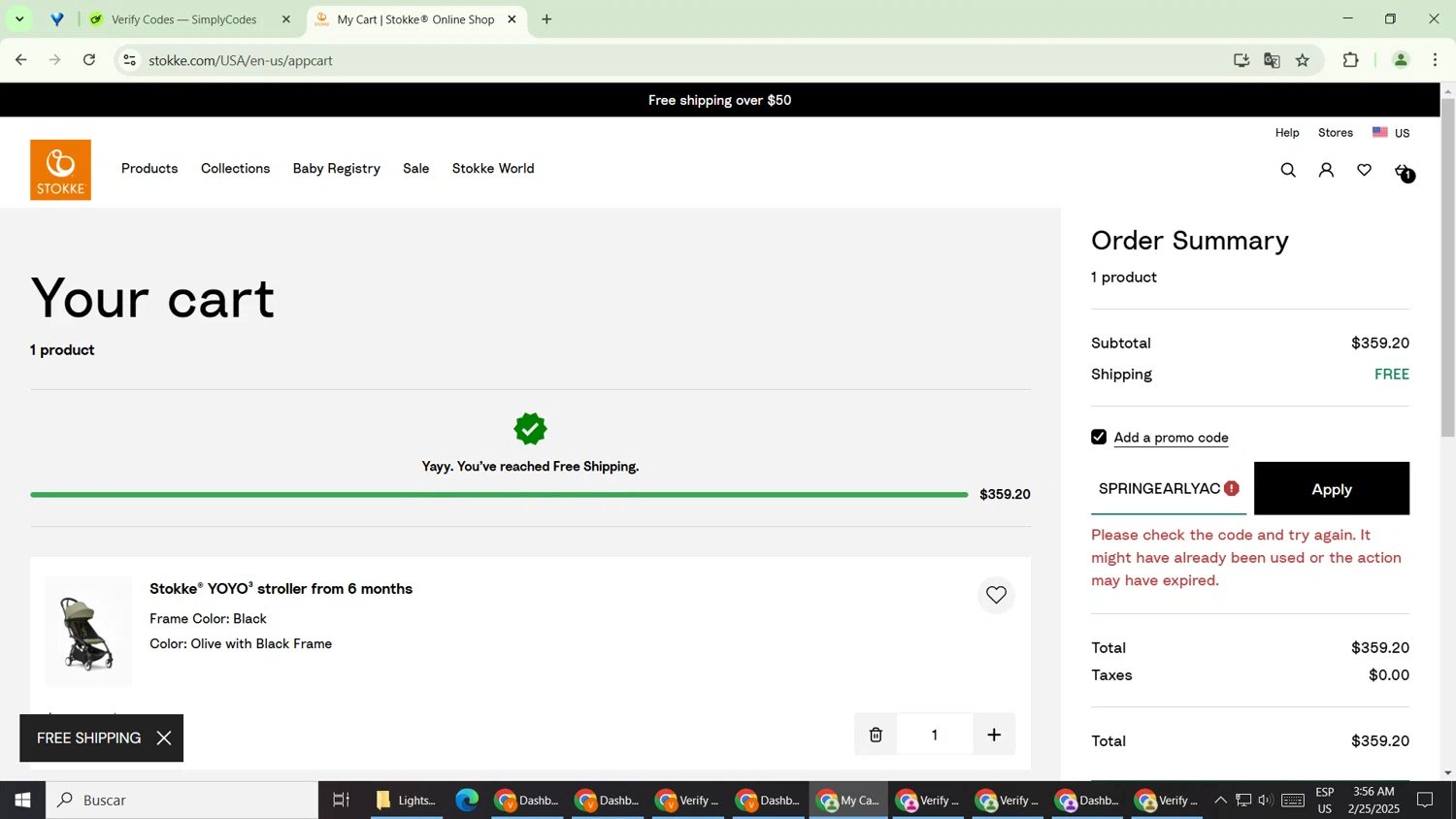Open Windows Start menu
Viewport: 1456px width, 819px height.
(22, 801)
